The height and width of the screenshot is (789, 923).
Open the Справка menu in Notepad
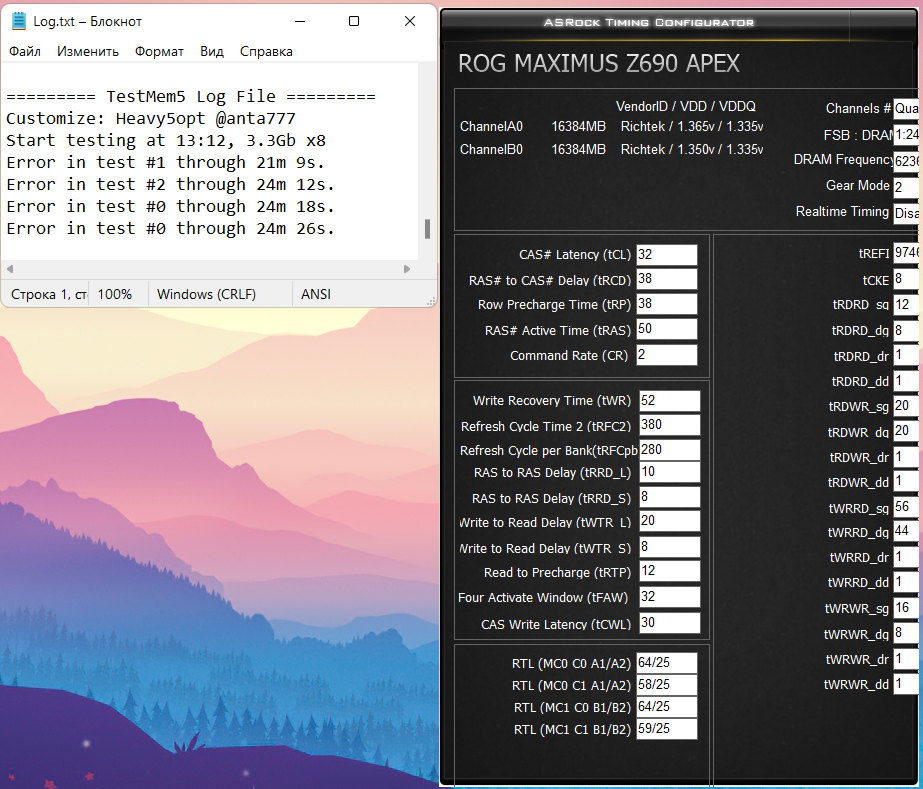coord(266,52)
